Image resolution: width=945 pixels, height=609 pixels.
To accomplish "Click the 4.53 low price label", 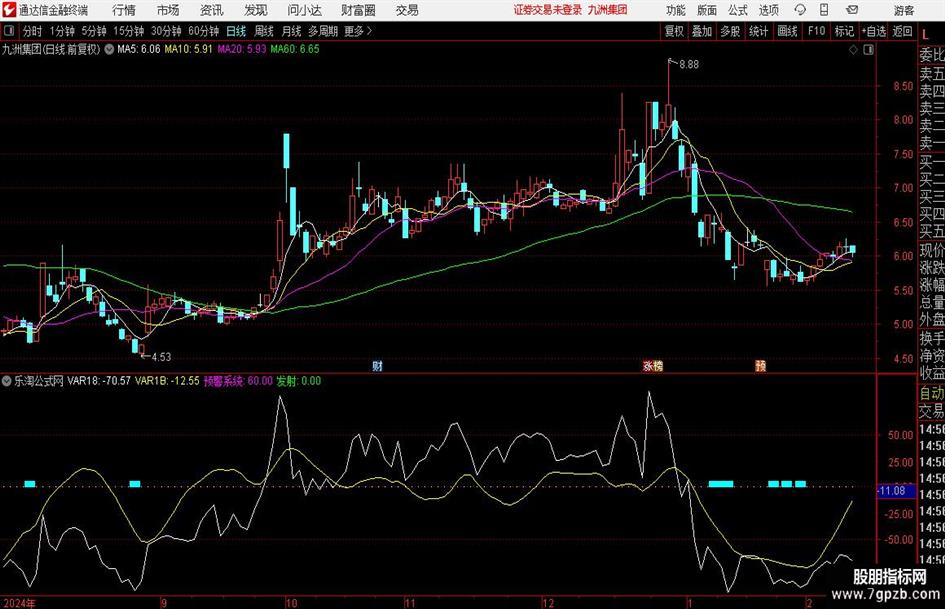I will (161, 357).
